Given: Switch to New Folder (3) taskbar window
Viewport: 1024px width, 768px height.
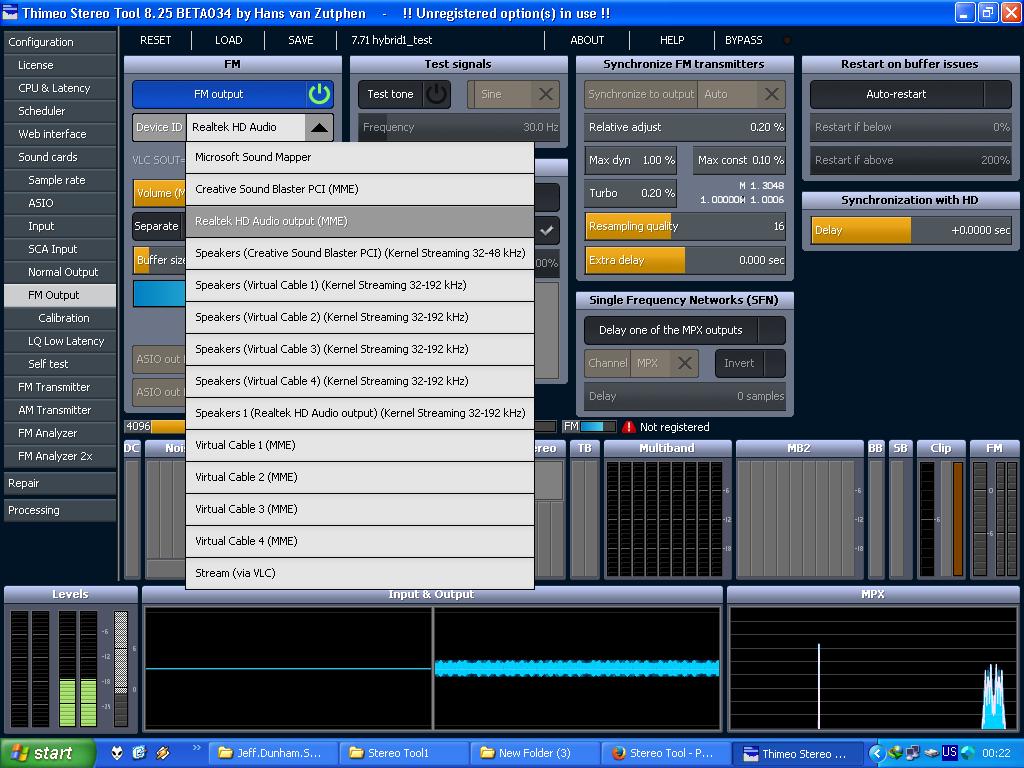Looking at the screenshot, I should point(536,753).
